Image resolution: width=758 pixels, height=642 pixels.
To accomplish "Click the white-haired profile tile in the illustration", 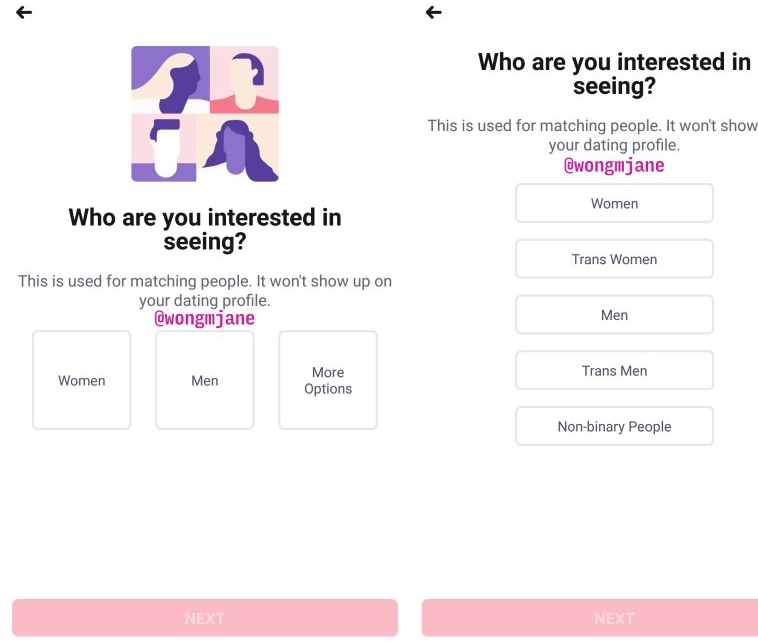I will click(x=170, y=80).
